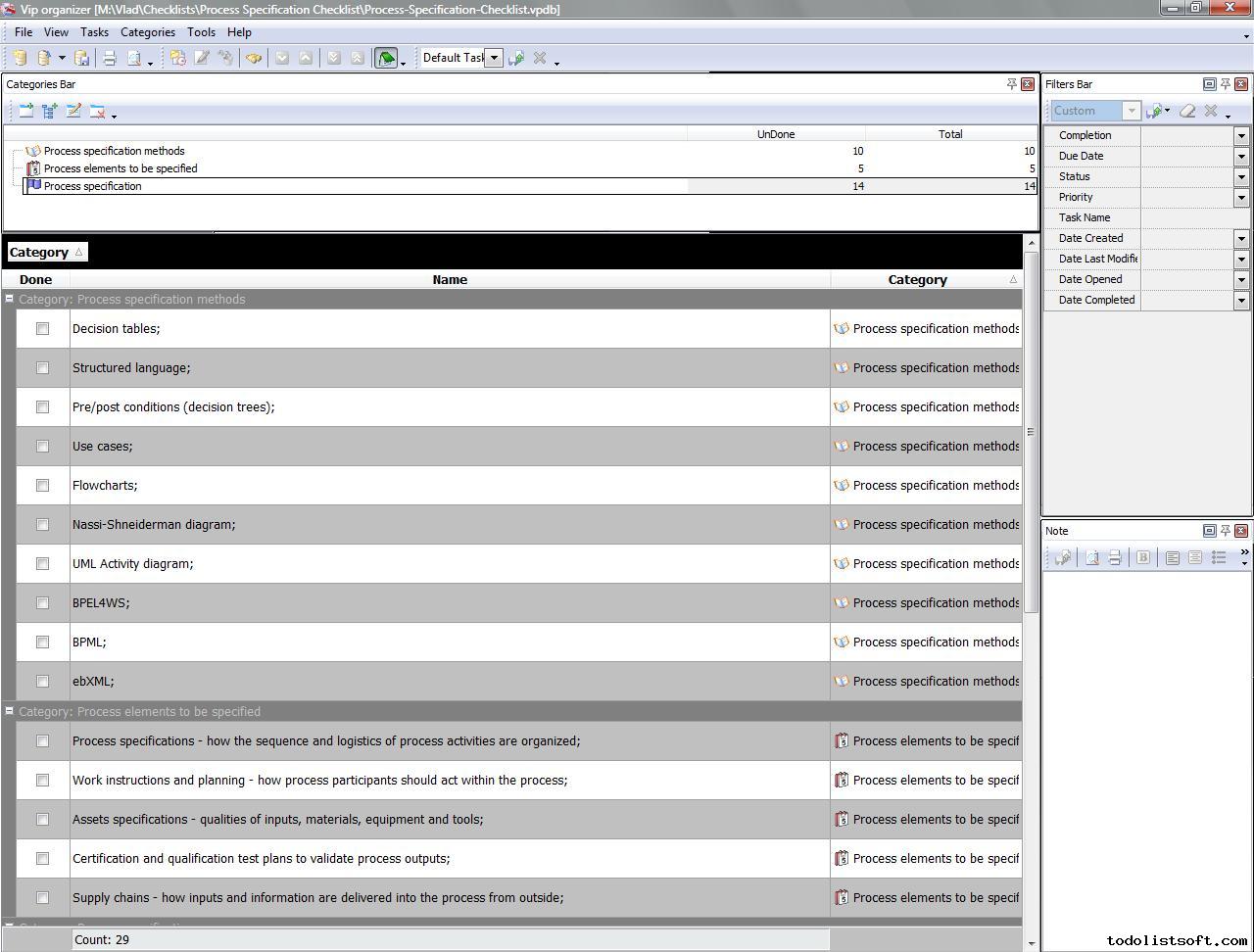Click the Edit Category icon in Categories Bar
The width and height of the screenshot is (1254, 952).
click(73, 112)
